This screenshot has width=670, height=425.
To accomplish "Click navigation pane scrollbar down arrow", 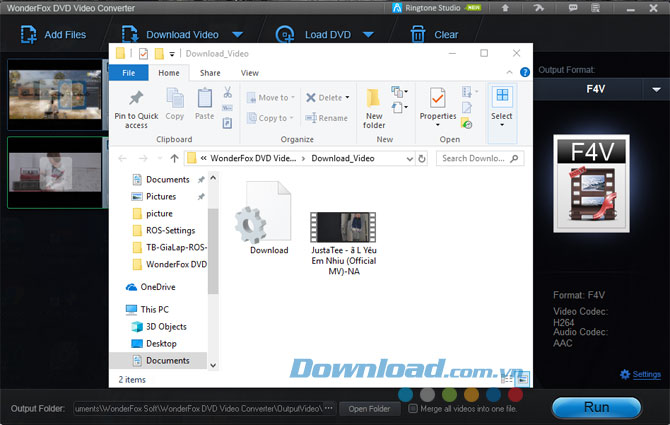I will [x=213, y=365].
